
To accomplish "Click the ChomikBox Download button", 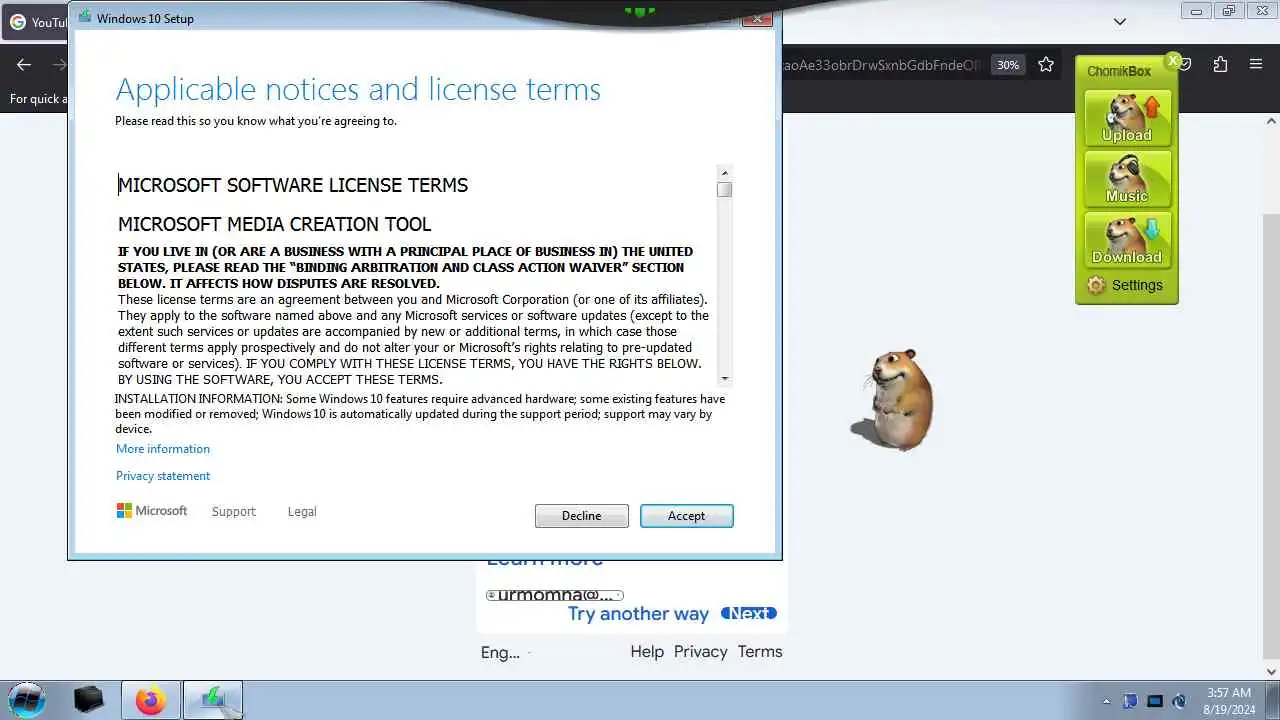I will click(1127, 240).
